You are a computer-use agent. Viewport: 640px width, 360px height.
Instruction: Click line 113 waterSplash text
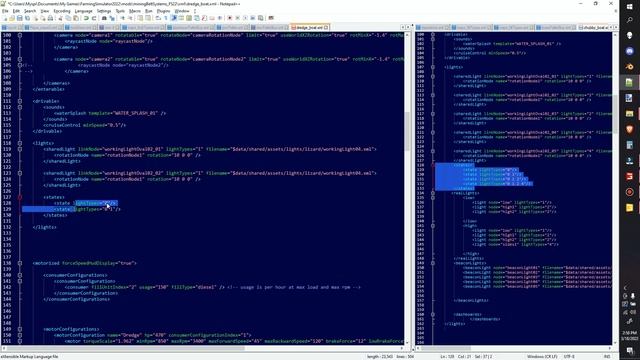click(110, 113)
